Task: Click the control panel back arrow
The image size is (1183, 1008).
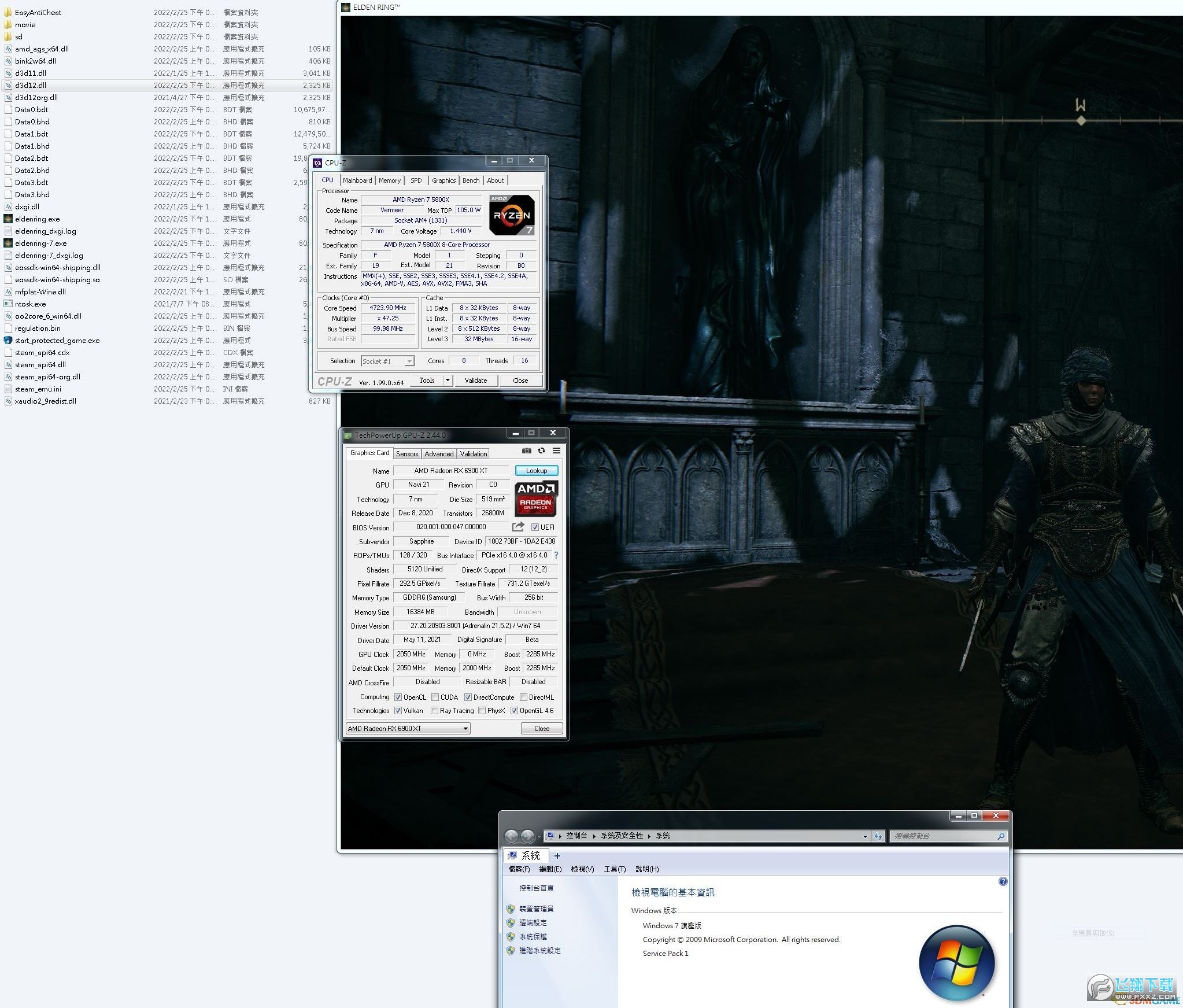Action: pos(511,836)
